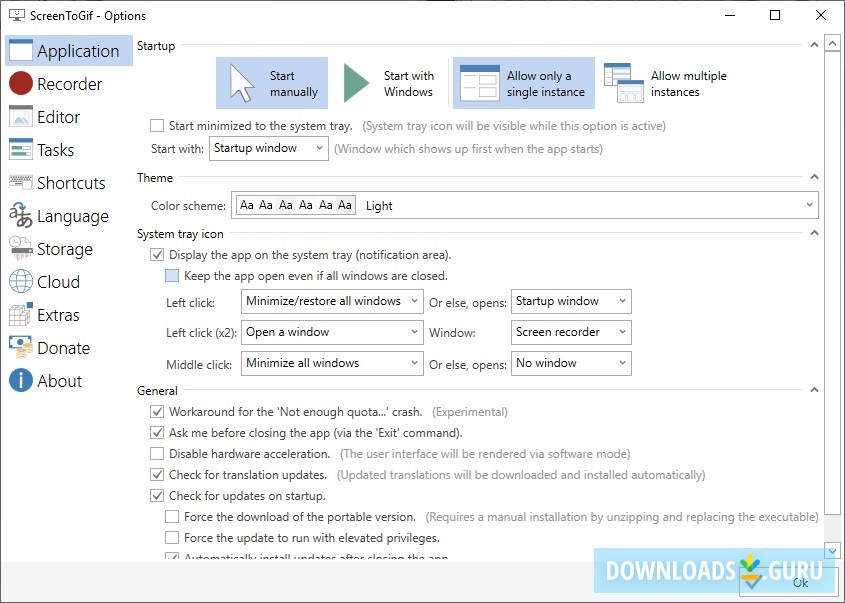
Task: Collapse the System tray icon section
Action: coord(813,231)
